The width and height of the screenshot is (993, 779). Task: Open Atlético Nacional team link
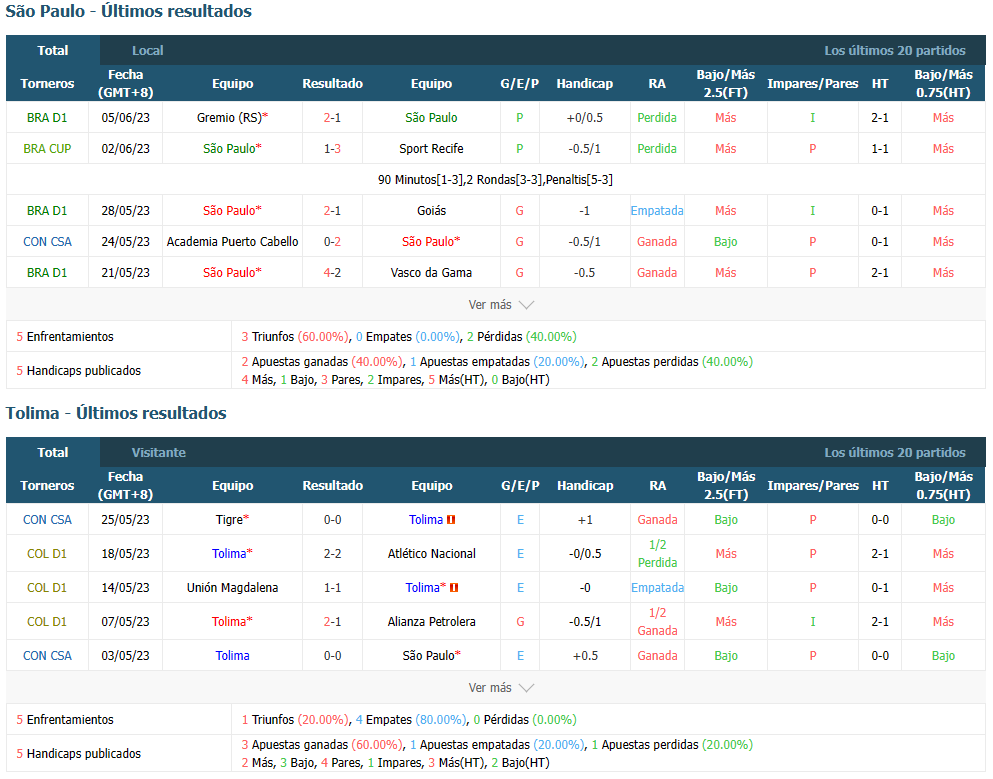pos(431,554)
